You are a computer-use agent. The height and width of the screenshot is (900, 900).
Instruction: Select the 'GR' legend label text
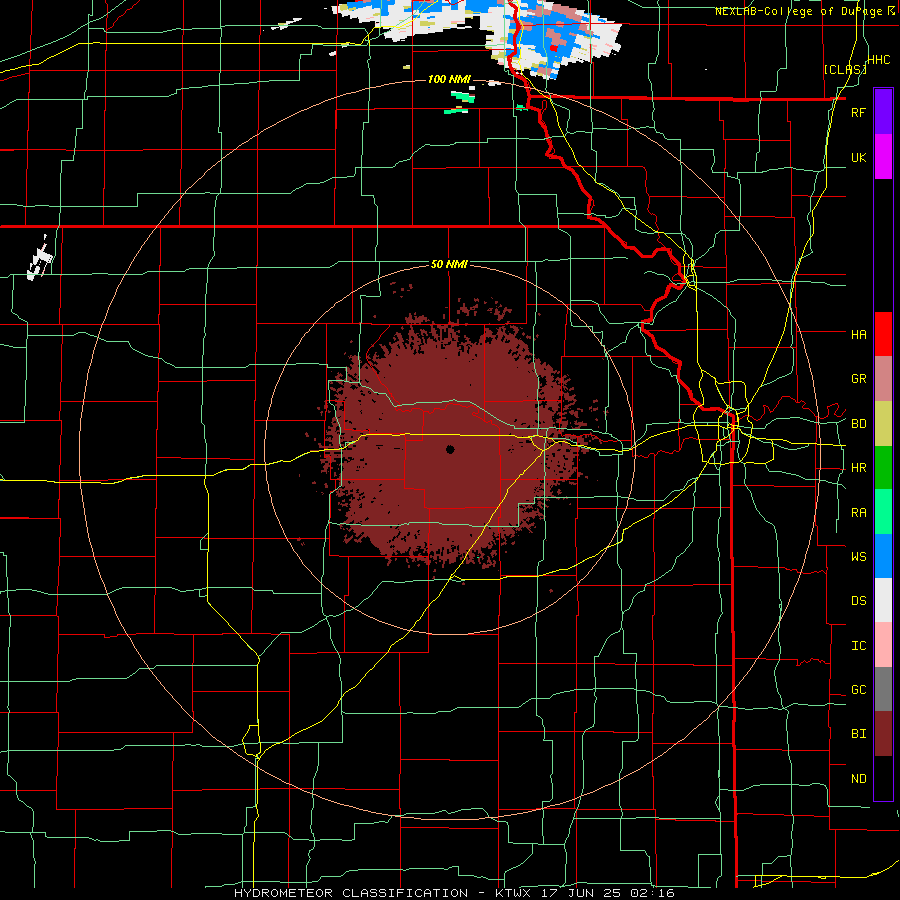click(858, 379)
